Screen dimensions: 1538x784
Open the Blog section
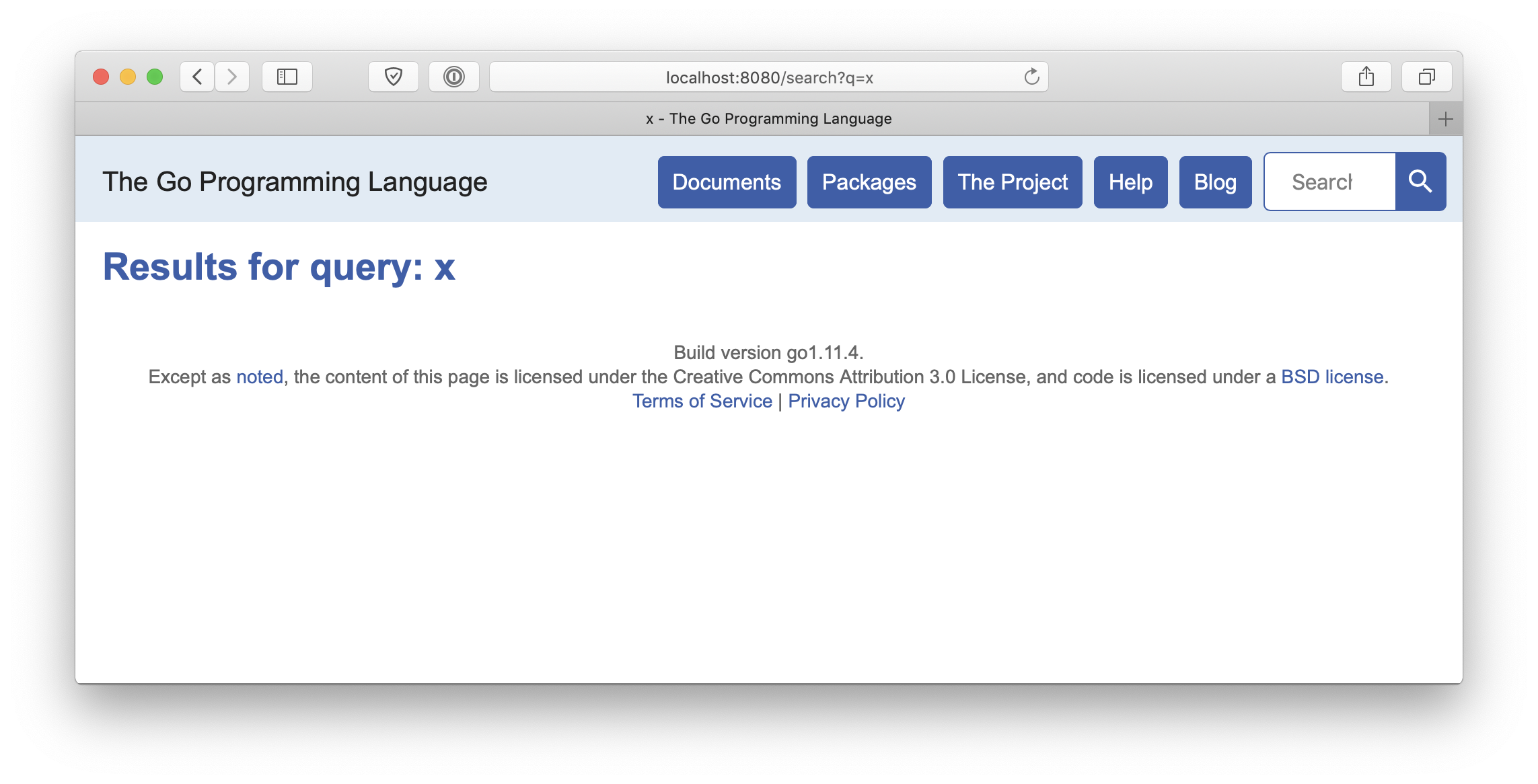[1214, 182]
